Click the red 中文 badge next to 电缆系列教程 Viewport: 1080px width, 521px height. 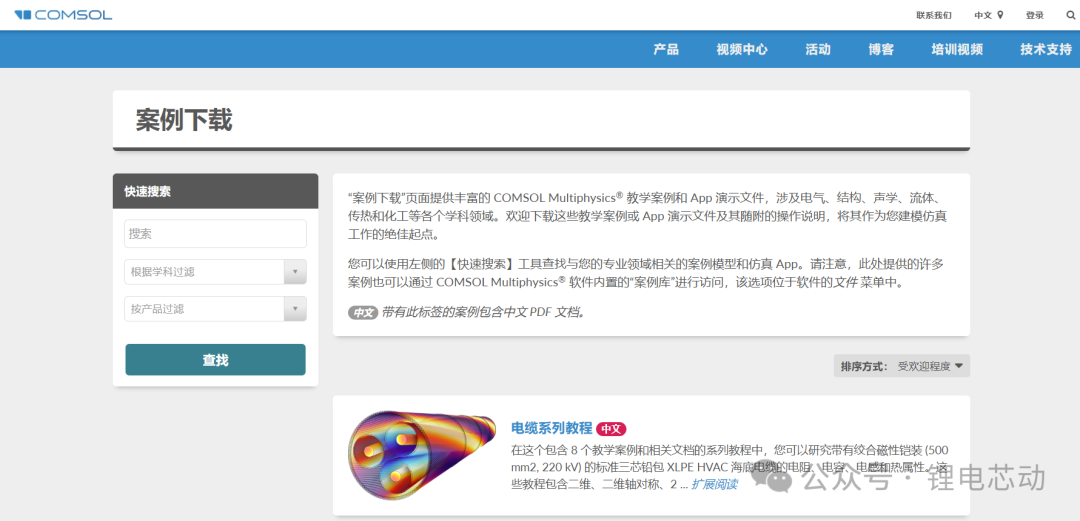(611, 429)
